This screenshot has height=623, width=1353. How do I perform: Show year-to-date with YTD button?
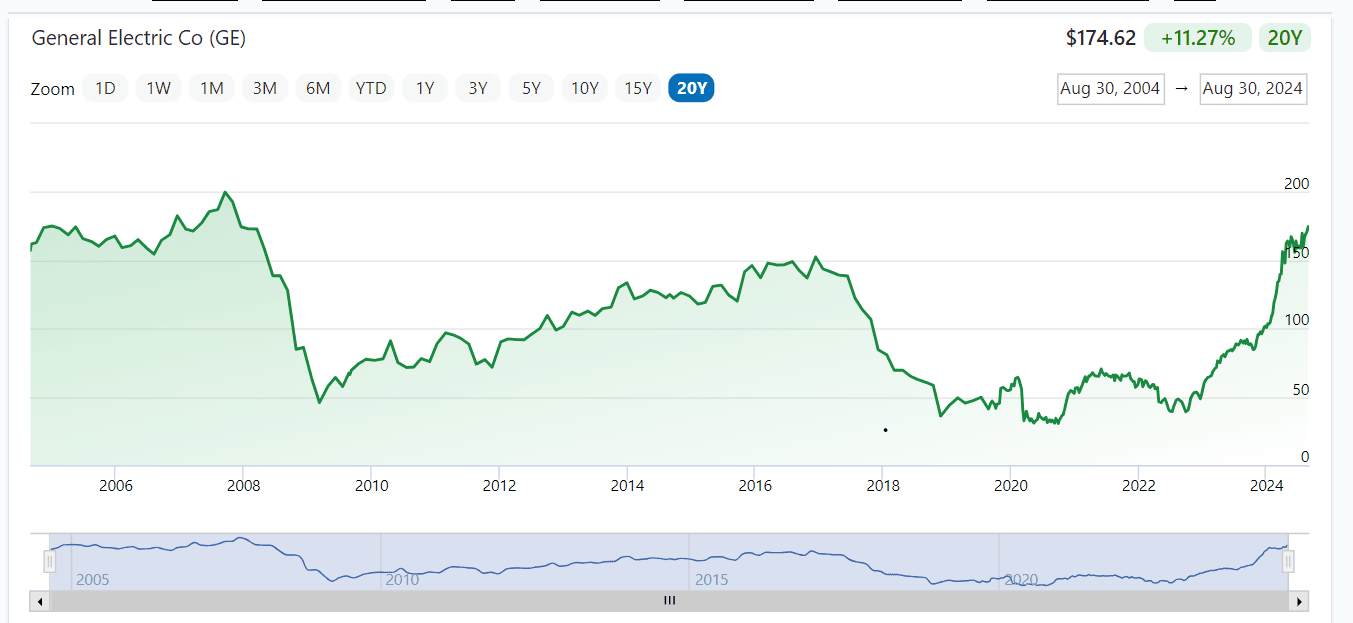click(x=371, y=89)
